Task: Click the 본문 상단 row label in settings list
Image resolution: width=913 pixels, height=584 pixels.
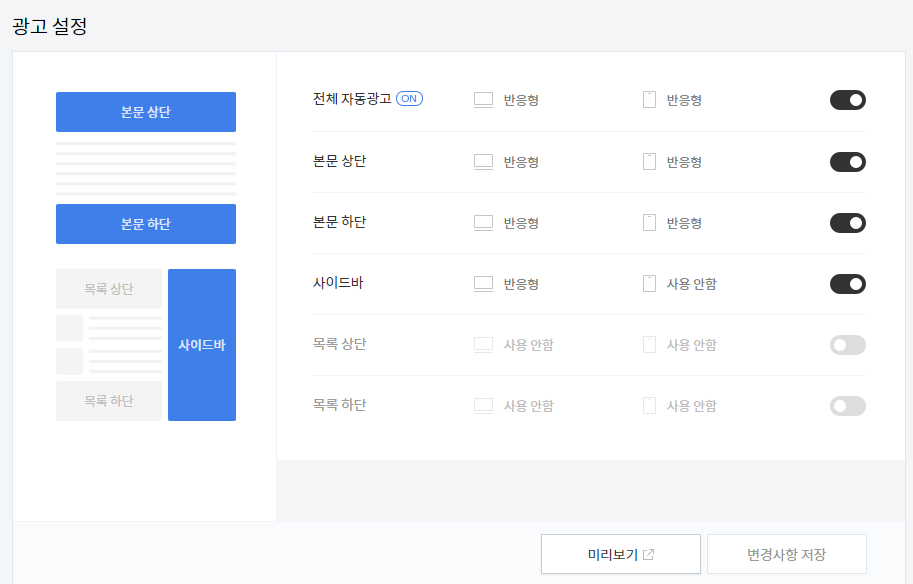Action: (x=339, y=161)
